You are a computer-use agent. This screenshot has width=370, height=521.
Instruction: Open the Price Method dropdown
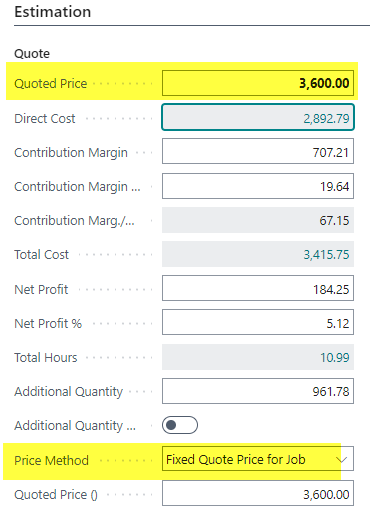258,459
